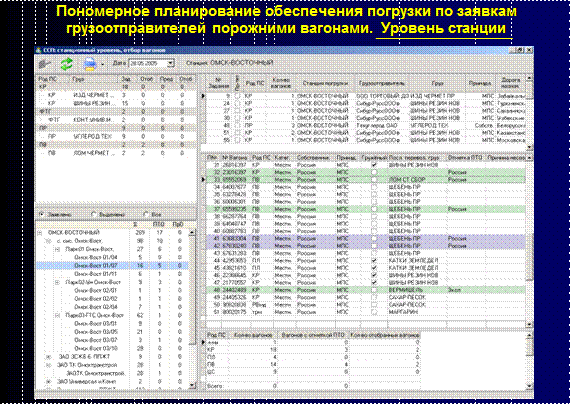Select wagon row 48 with ВЕРМИШЕЛЬ
The height and width of the screenshot is (404, 570).
(366, 290)
